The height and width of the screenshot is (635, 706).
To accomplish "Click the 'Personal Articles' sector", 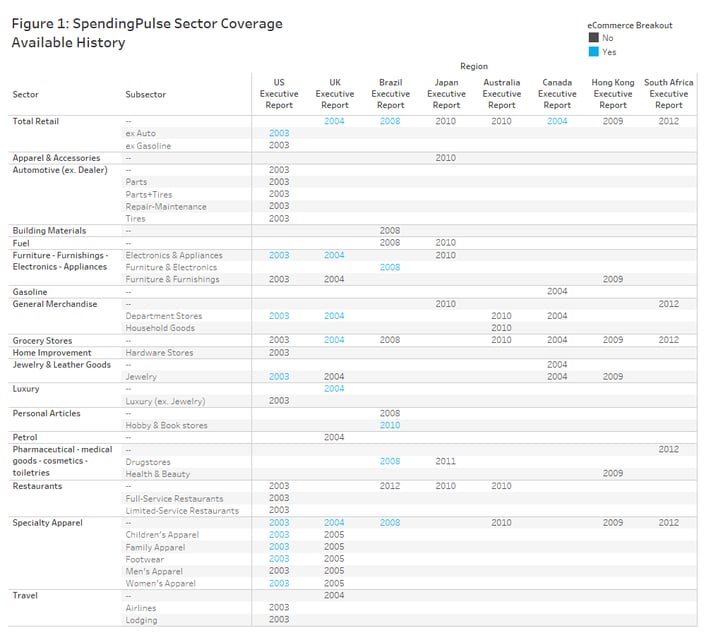I will click(46, 413).
